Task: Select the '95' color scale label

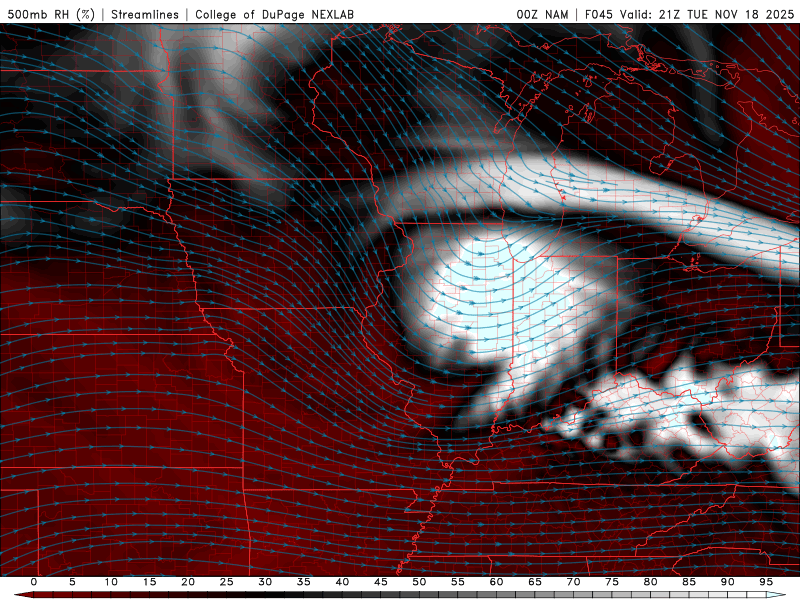Action: pyautogui.click(x=766, y=582)
